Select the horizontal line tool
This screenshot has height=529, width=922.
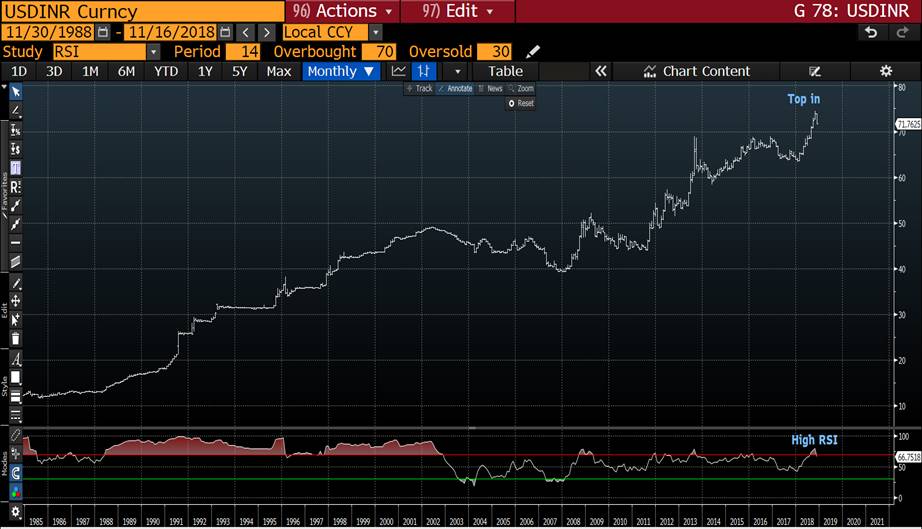(16, 242)
